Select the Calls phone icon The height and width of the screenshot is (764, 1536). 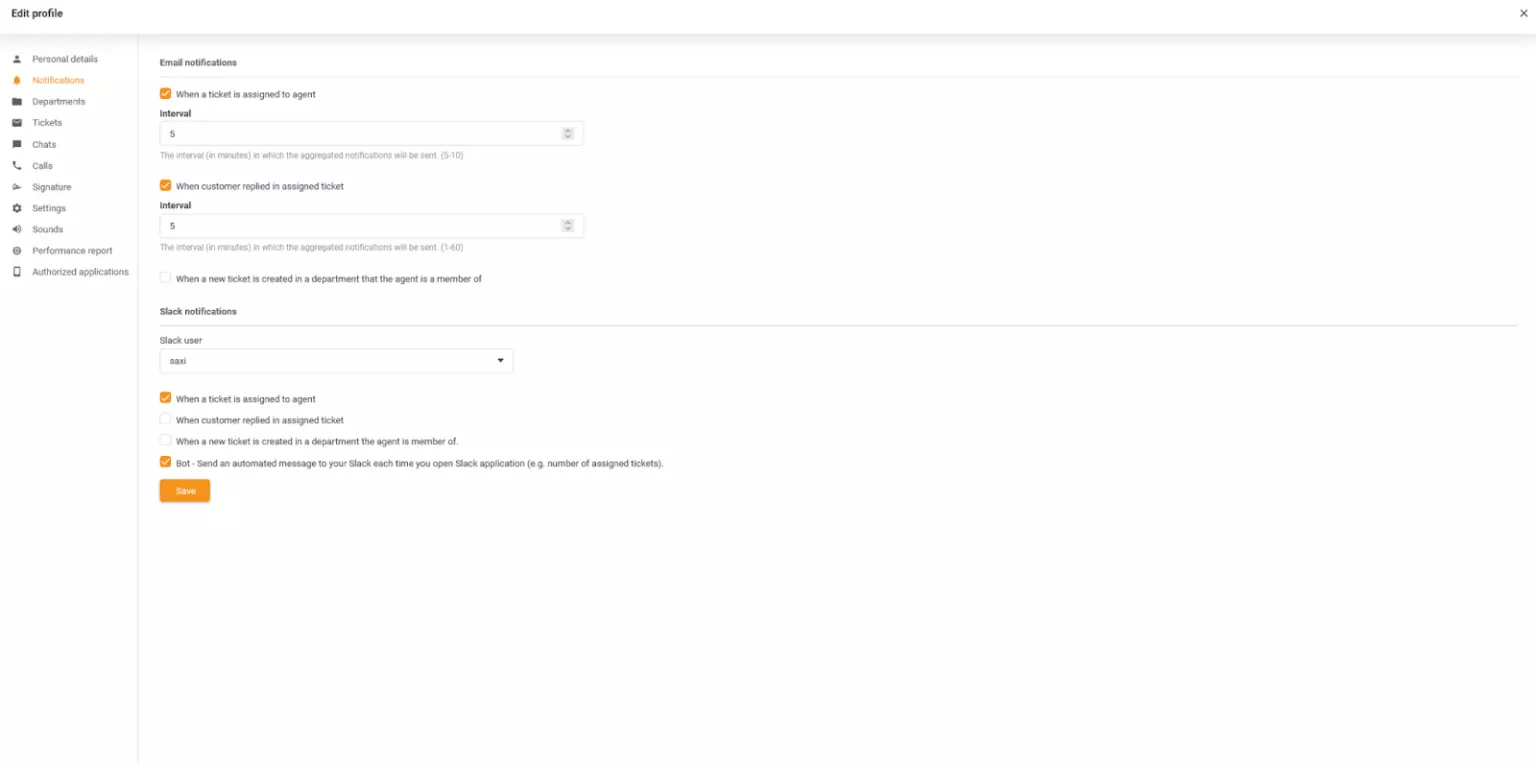(x=16, y=165)
